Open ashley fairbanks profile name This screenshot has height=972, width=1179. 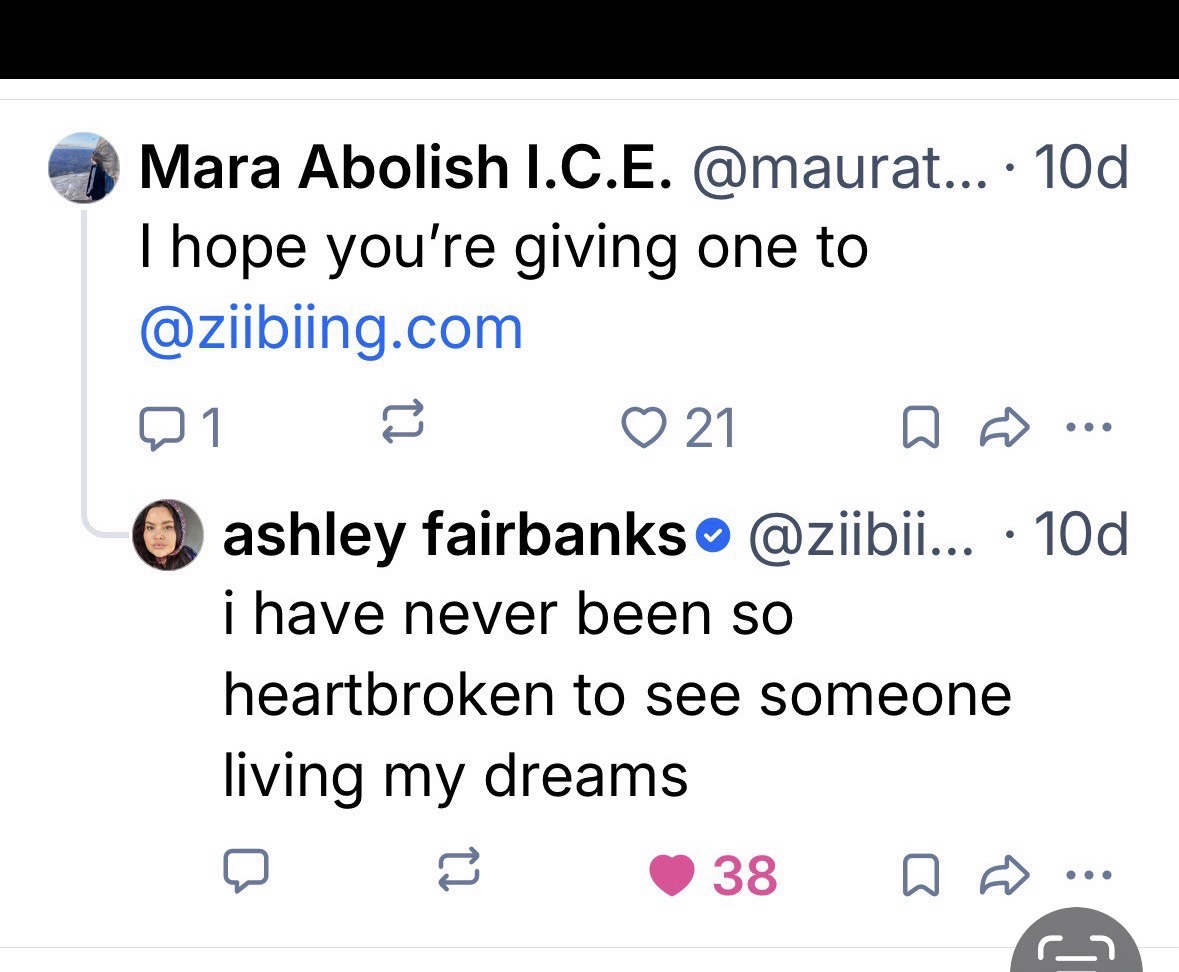453,537
